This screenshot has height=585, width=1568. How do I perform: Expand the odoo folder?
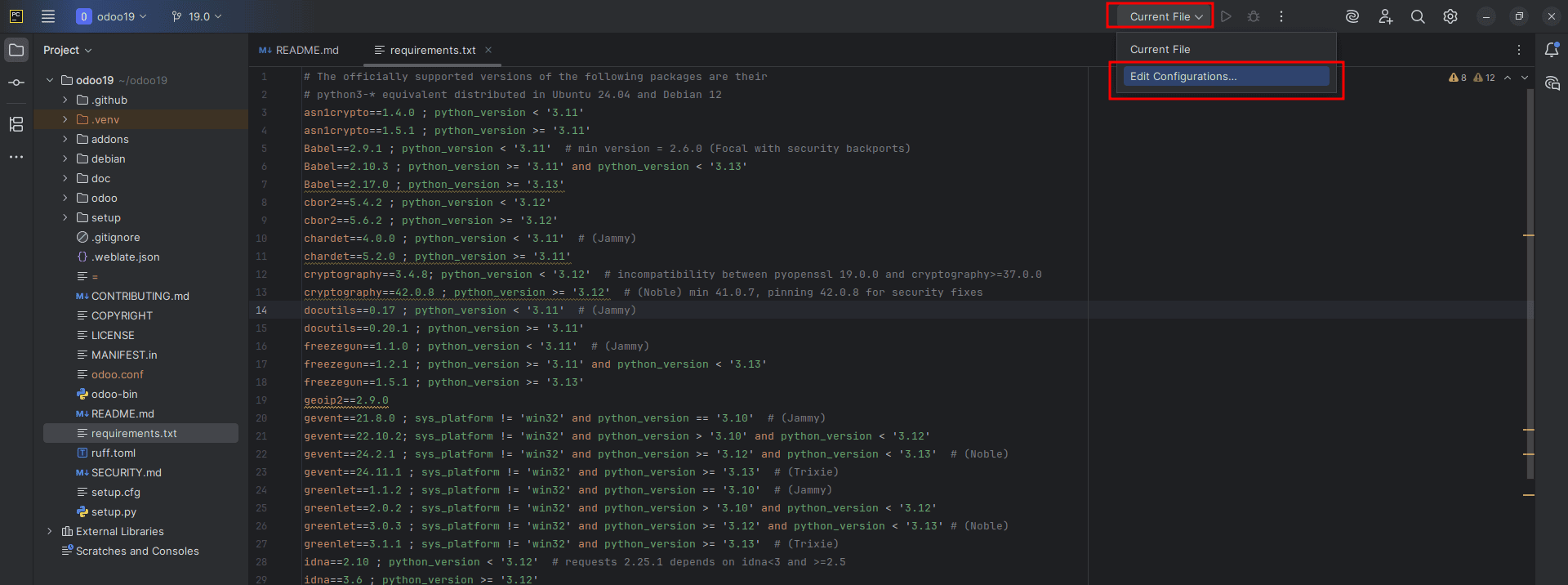pyautogui.click(x=65, y=198)
